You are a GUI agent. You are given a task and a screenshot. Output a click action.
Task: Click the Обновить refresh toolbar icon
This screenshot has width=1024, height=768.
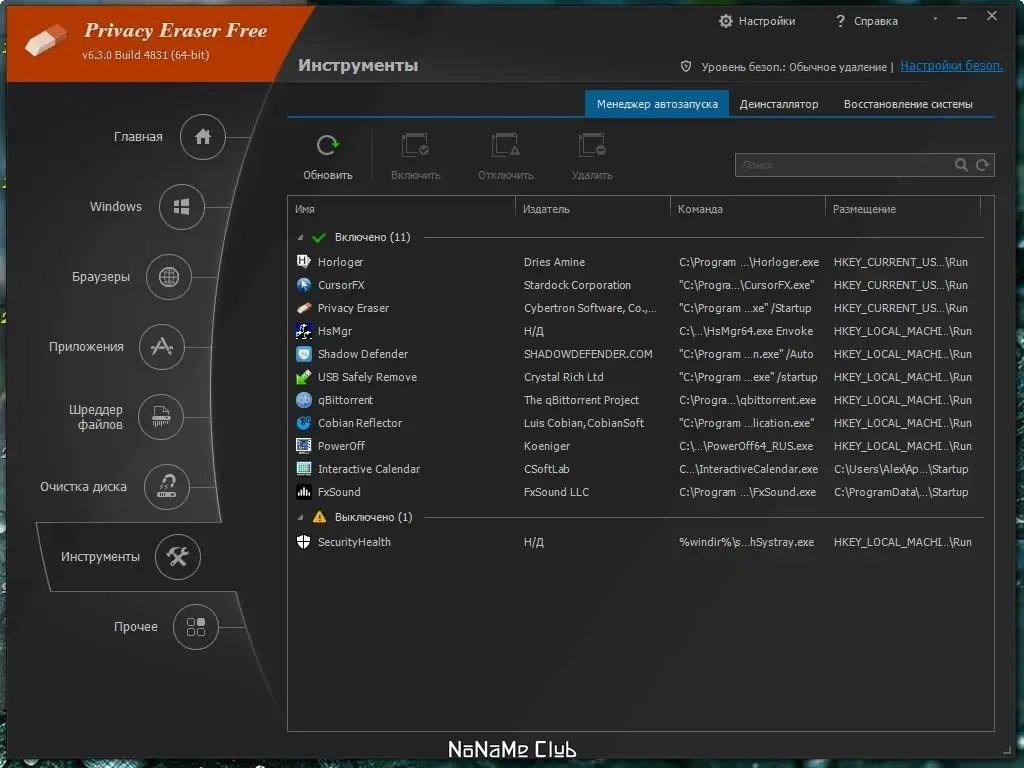[327, 145]
